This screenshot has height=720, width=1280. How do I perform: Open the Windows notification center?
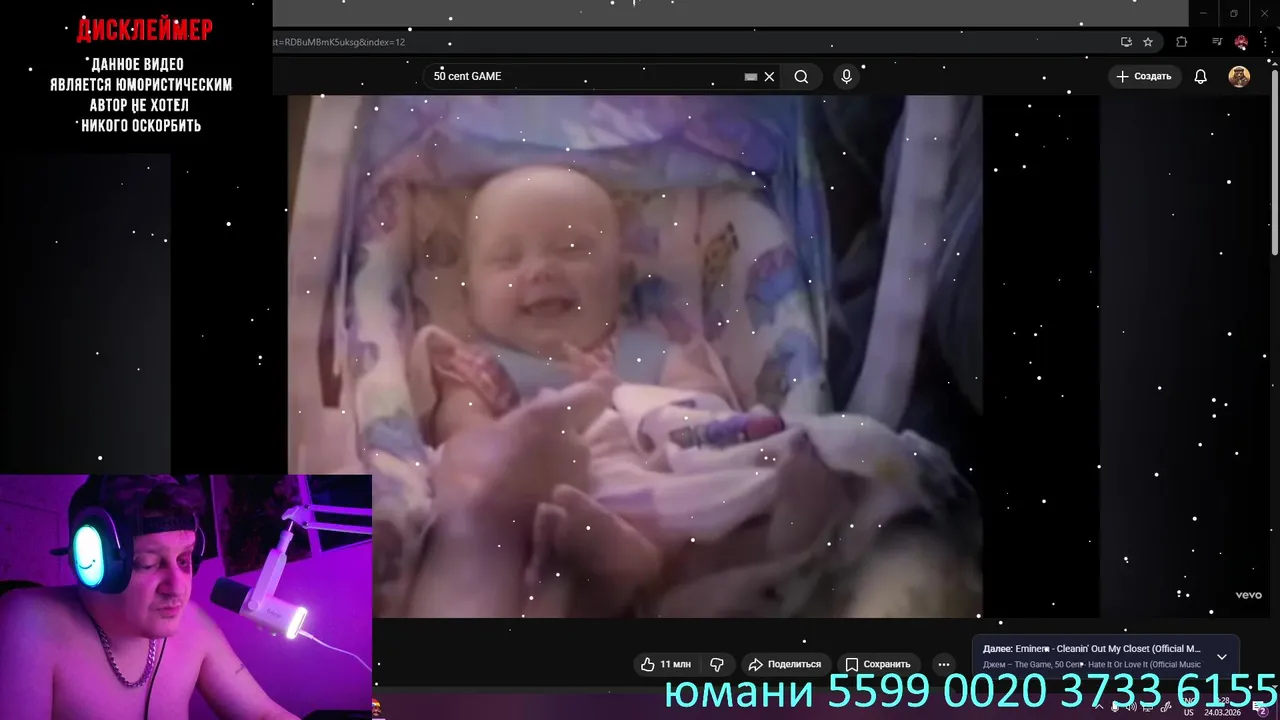click(1260, 707)
